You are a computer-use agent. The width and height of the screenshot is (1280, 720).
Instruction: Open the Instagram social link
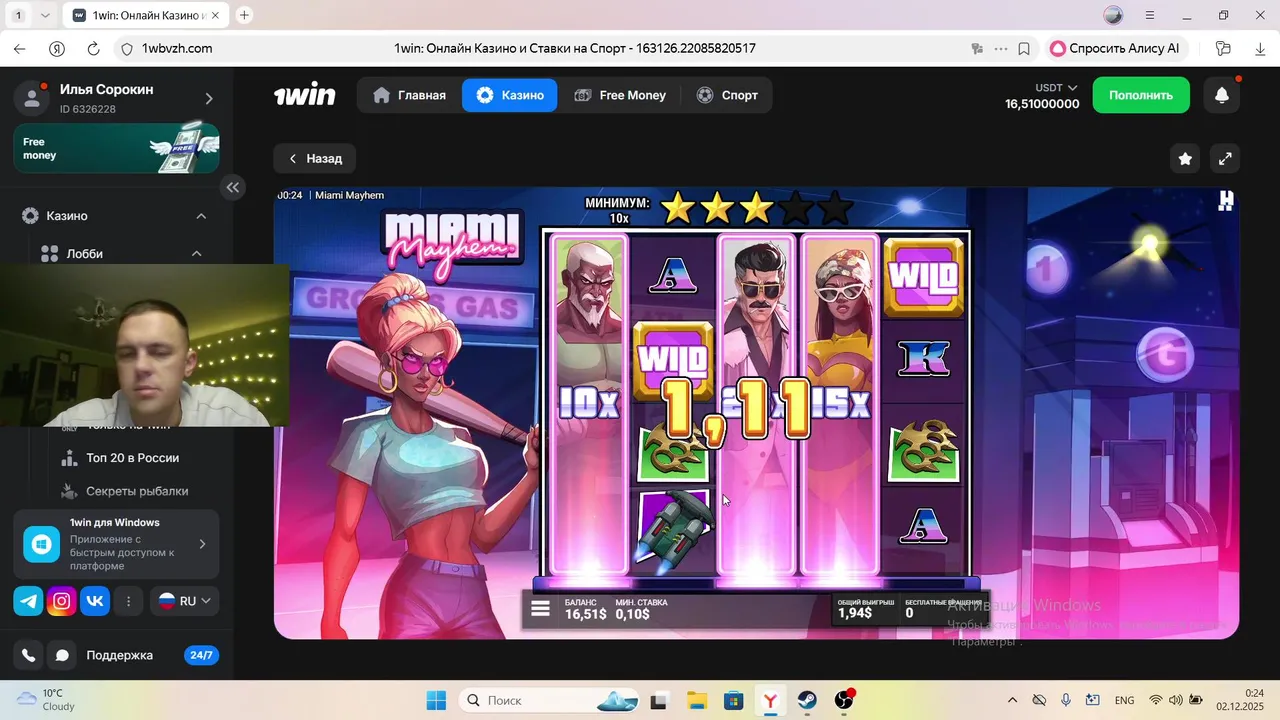click(62, 601)
